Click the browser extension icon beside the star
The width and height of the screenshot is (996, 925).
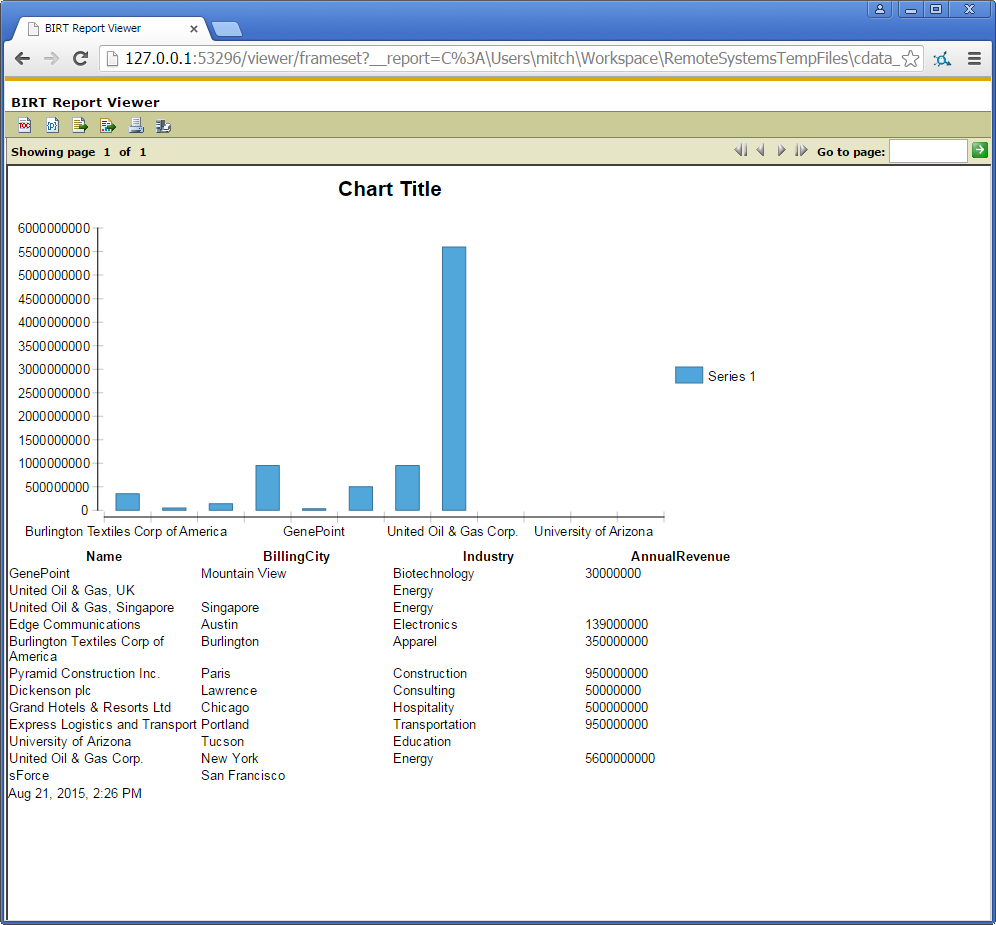[x=942, y=59]
